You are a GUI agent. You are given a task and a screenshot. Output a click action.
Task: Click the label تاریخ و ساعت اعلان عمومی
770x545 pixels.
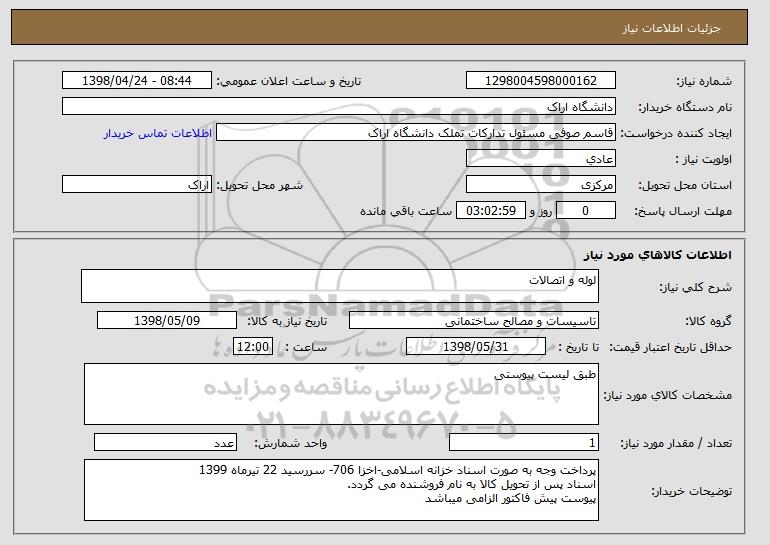pos(289,81)
